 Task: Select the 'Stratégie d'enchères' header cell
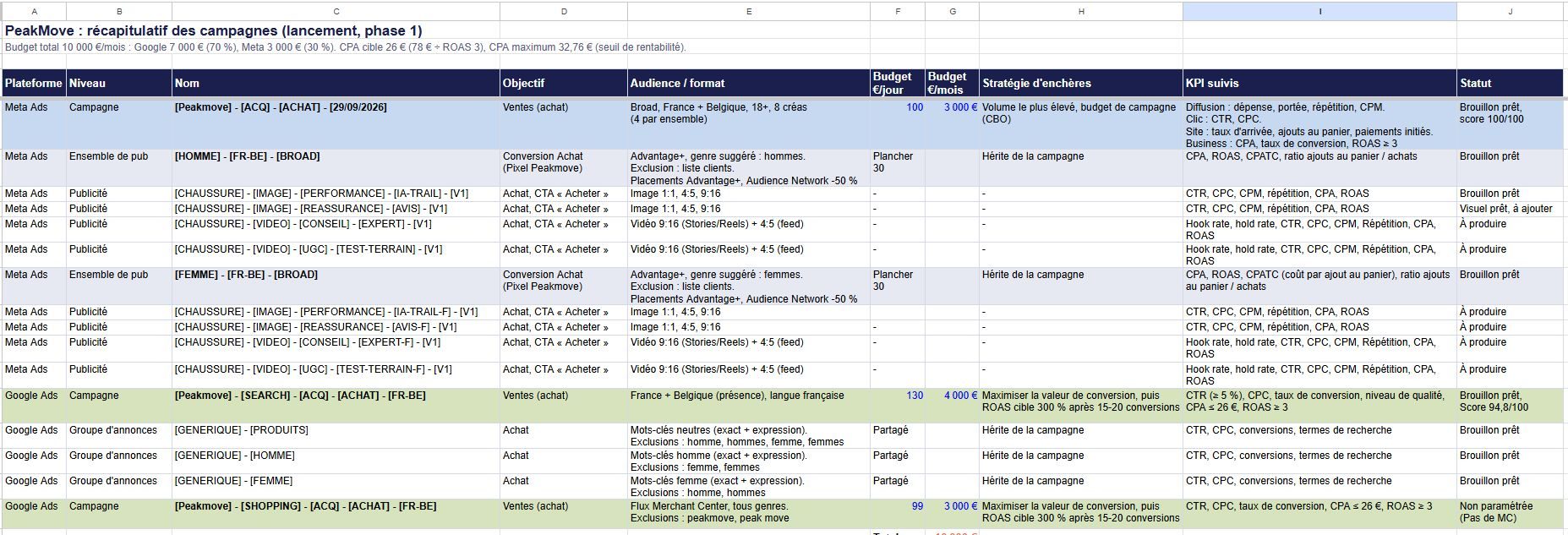[x=1081, y=83]
